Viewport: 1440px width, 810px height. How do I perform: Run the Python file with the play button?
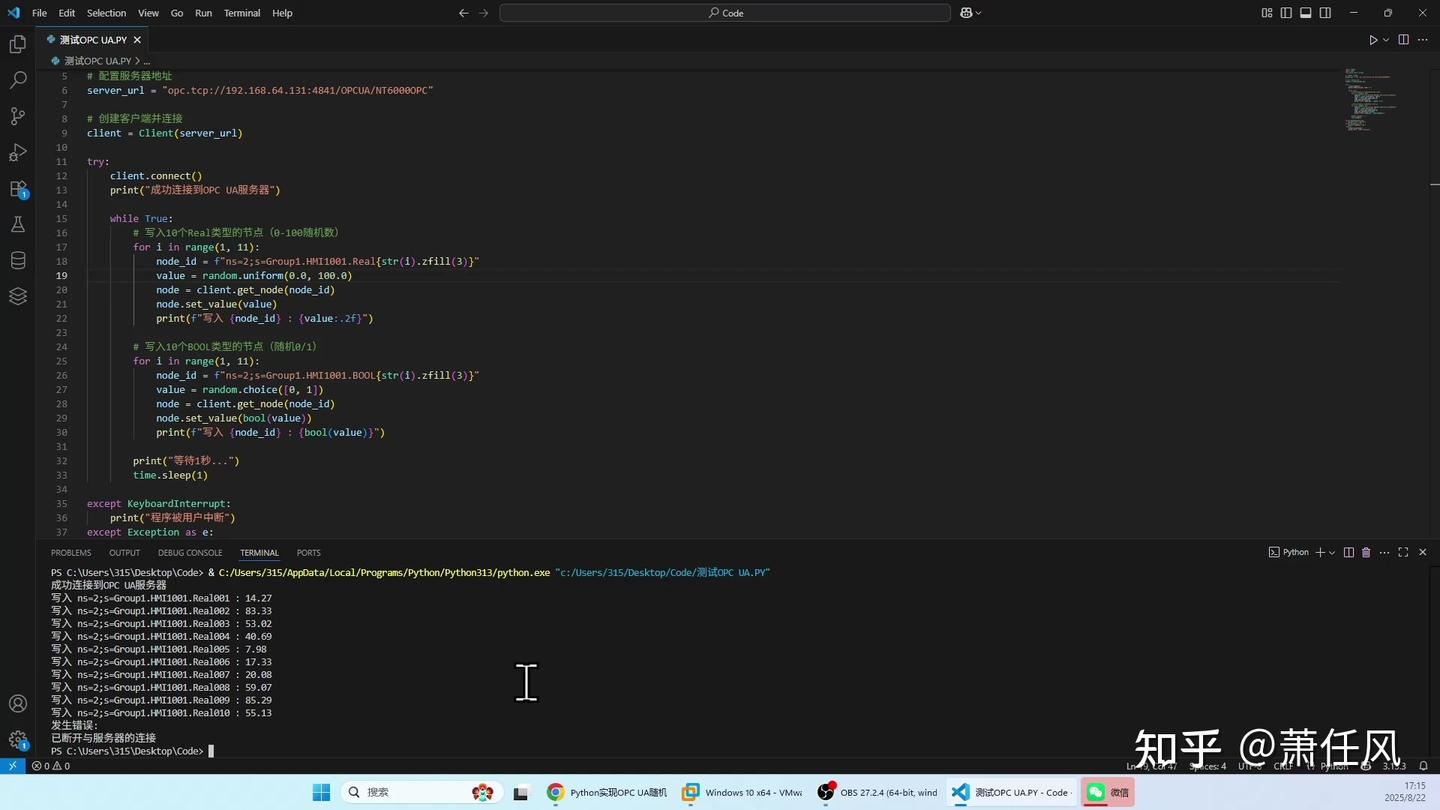pos(1375,39)
